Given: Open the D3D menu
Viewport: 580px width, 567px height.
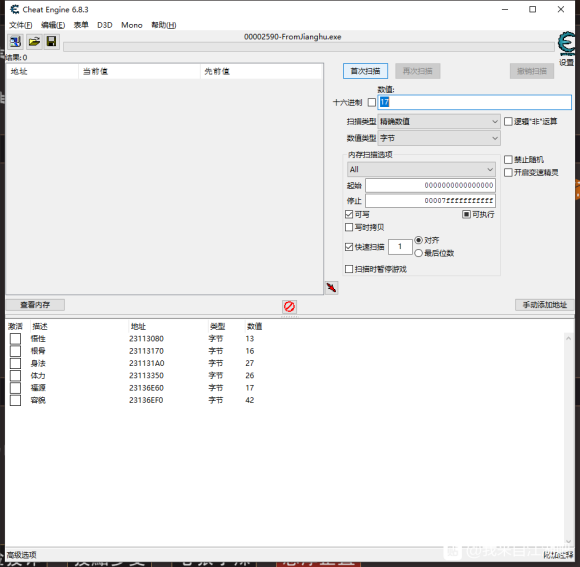Looking at the screenshot, I should [105, 25].
